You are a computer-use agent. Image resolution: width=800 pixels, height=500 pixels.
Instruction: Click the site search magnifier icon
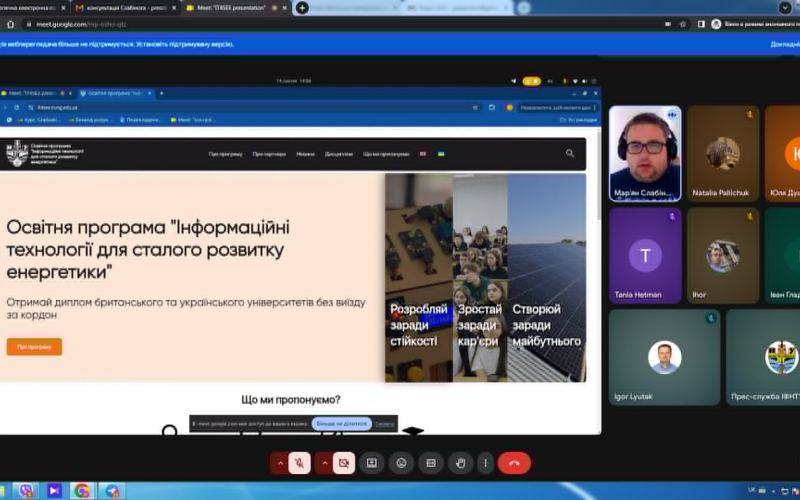pyautogui.click(x=570, y=153)
